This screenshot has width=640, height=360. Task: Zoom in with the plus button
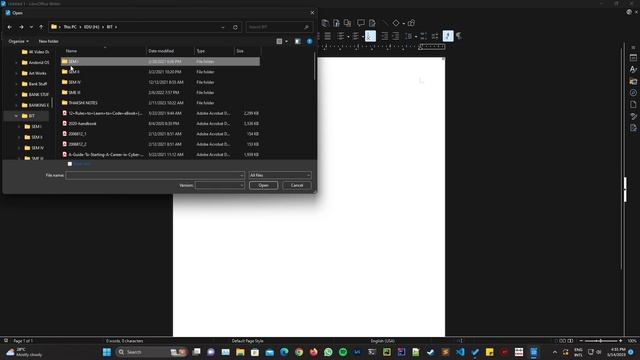(x=620, y=341)
